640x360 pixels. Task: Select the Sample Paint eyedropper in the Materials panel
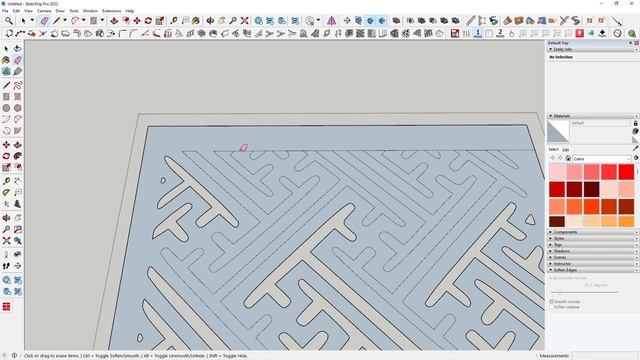[x=635, y=149]
